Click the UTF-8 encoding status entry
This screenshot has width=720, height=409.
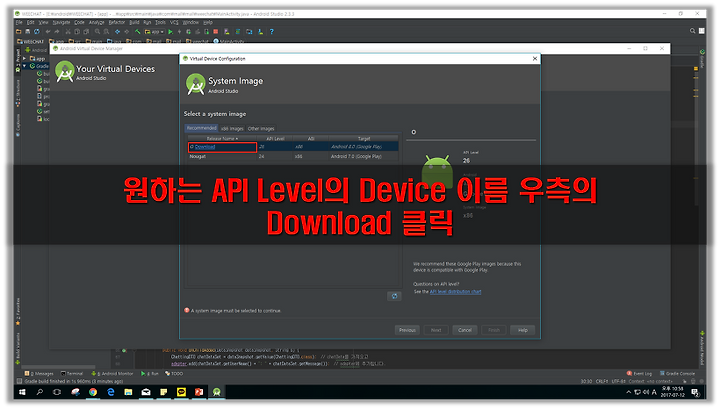619,381
